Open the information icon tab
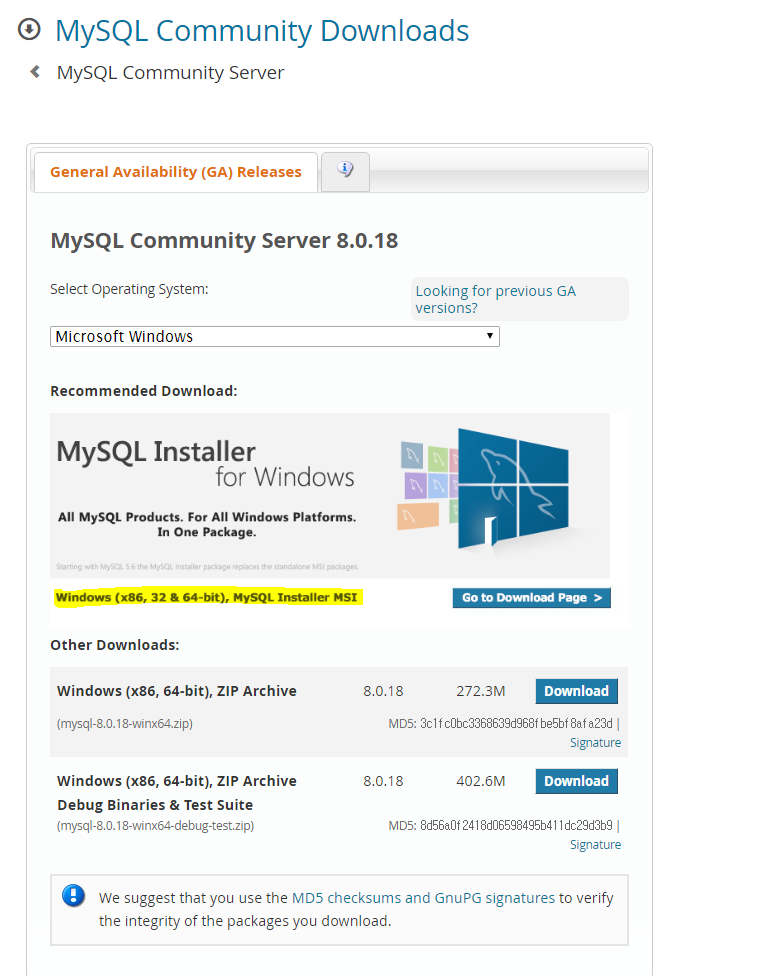Screen dimensions: 763x976 (345, 170)
